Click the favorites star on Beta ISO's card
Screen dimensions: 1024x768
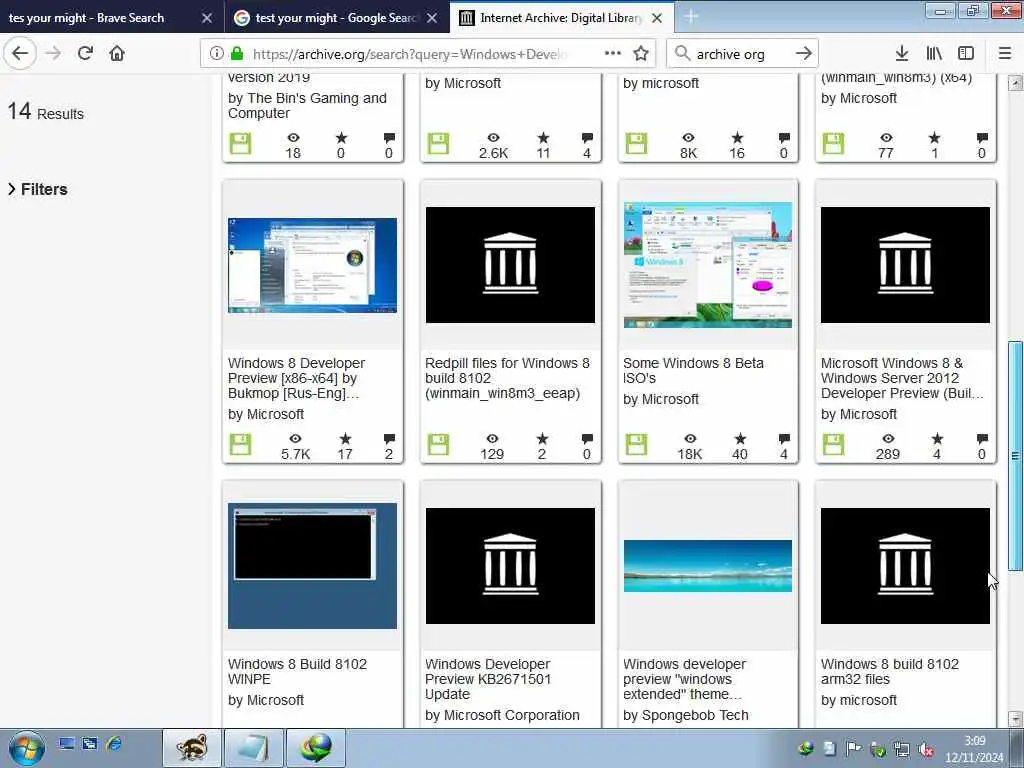pyautogui.click(x=740, y=438)
